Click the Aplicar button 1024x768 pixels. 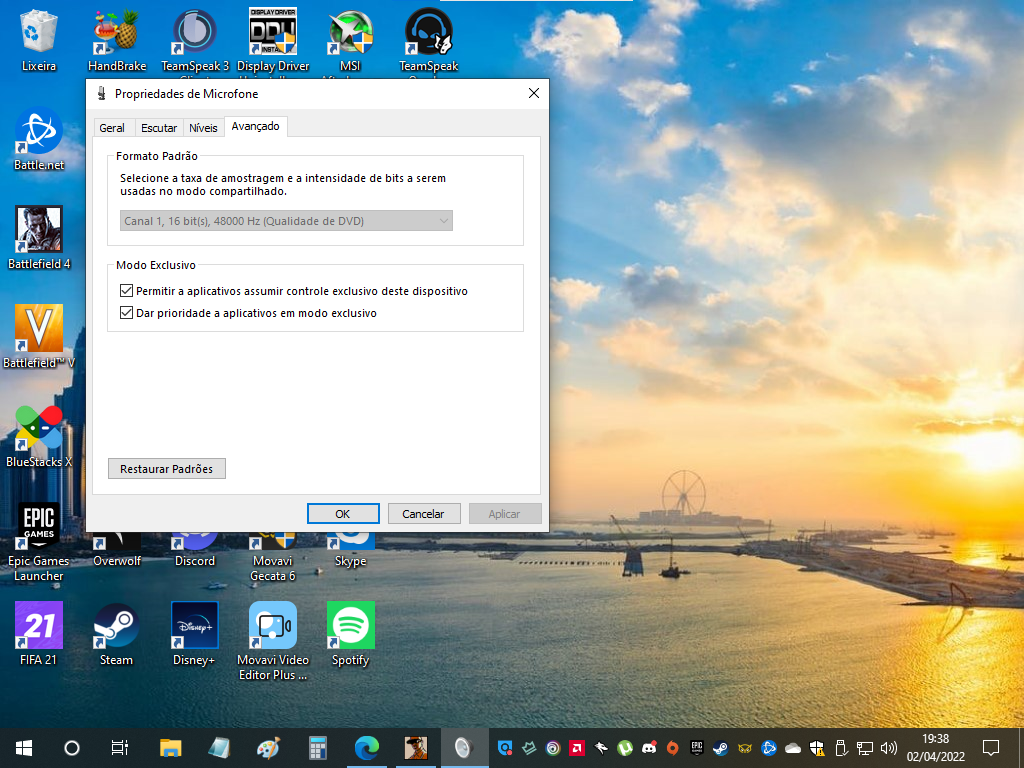click(504, 514)
